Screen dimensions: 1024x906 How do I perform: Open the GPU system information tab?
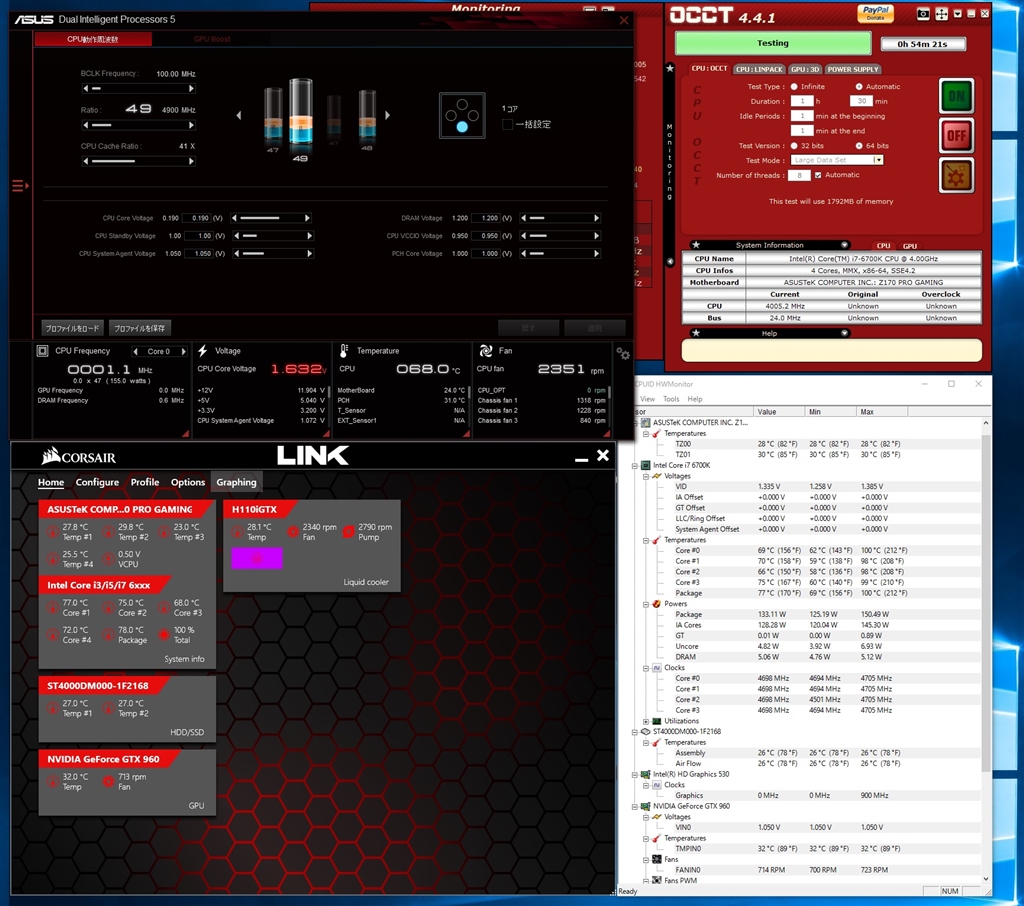910,246
